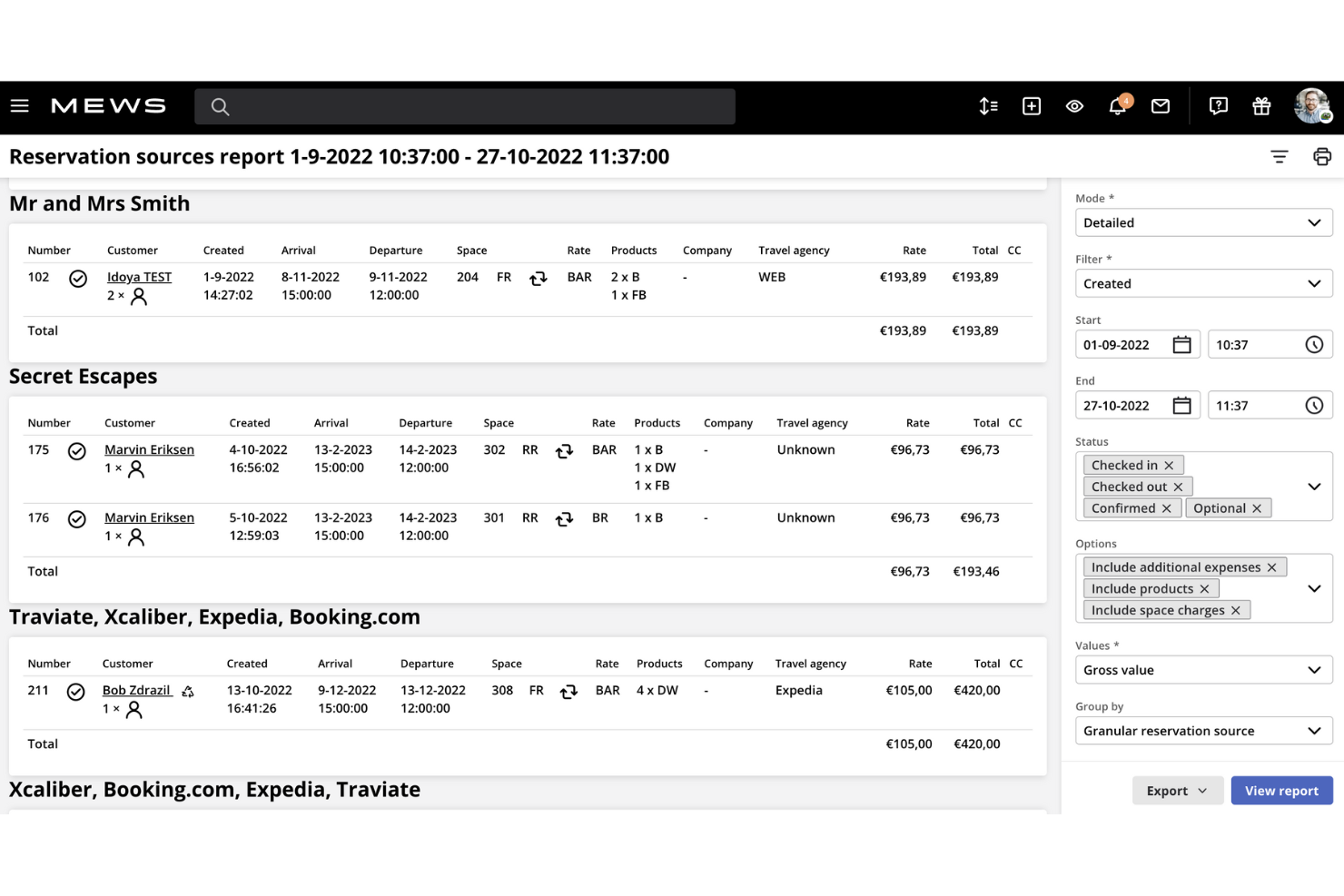This screenshot has height=896, width=1344.
Task: Click the €193,46 Secret Escapes total
Action: point(976,571)
